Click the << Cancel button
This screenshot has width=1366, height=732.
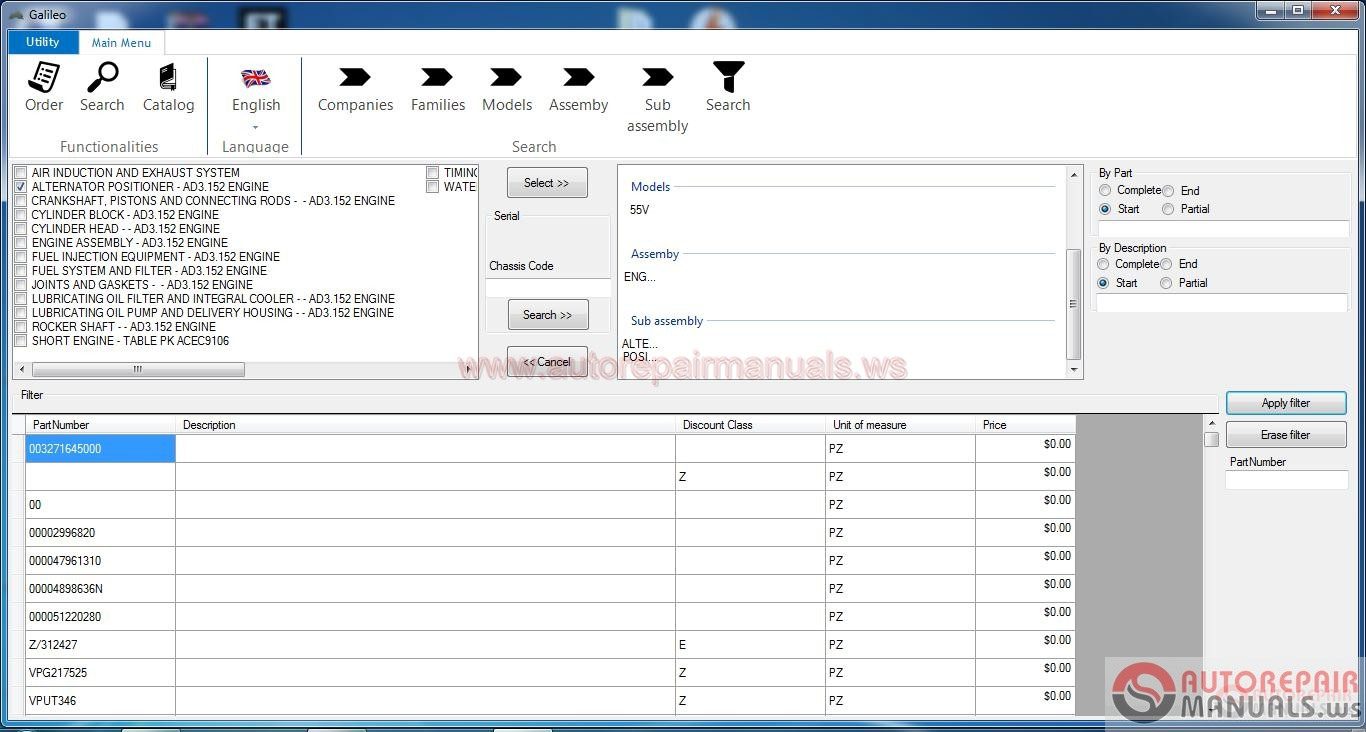tap(547, 361)
